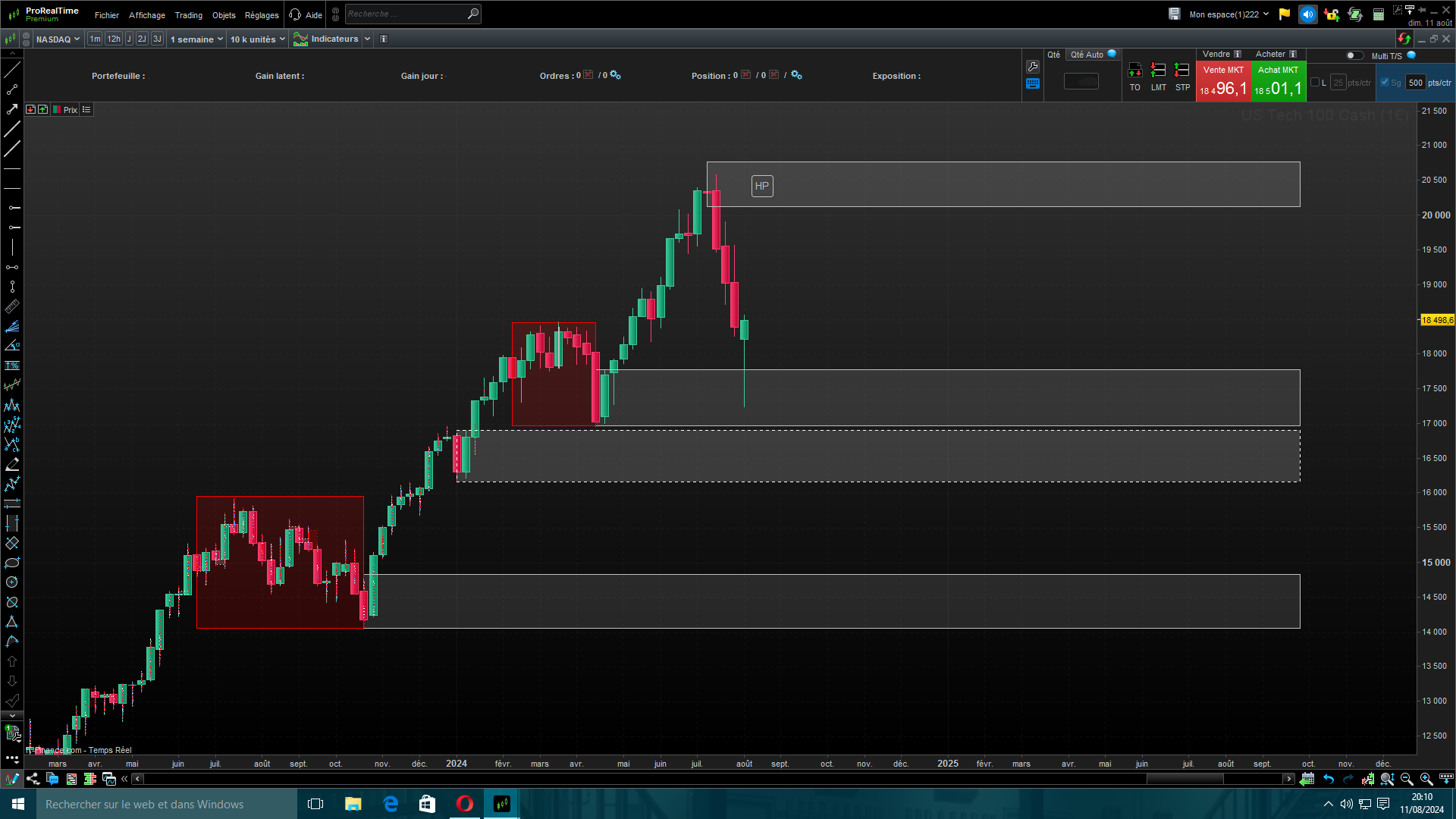
Task: Click the LMT limit order icon
Action: point(1158,71)
